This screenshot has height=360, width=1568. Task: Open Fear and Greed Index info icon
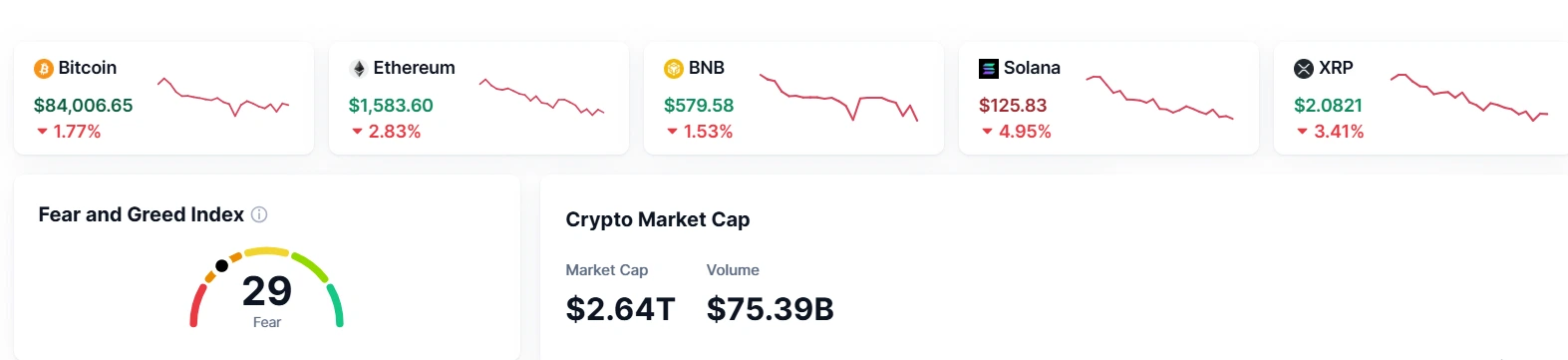click(259, 214)
